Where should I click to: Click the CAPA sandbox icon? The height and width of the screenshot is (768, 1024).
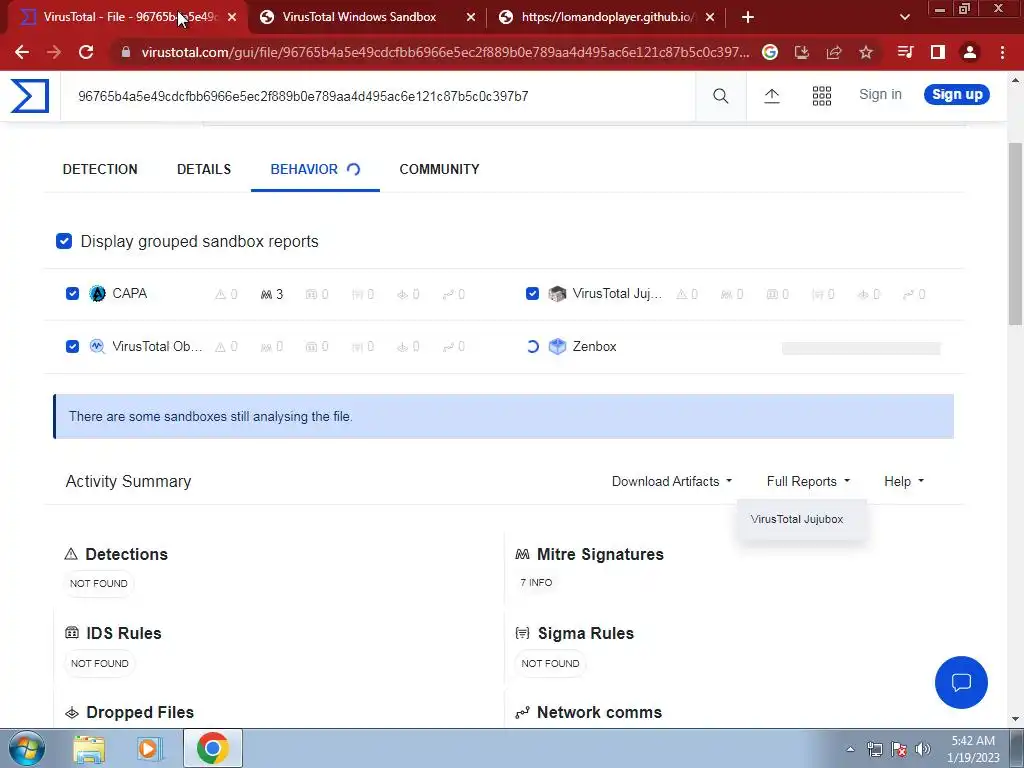click(97, 294)
